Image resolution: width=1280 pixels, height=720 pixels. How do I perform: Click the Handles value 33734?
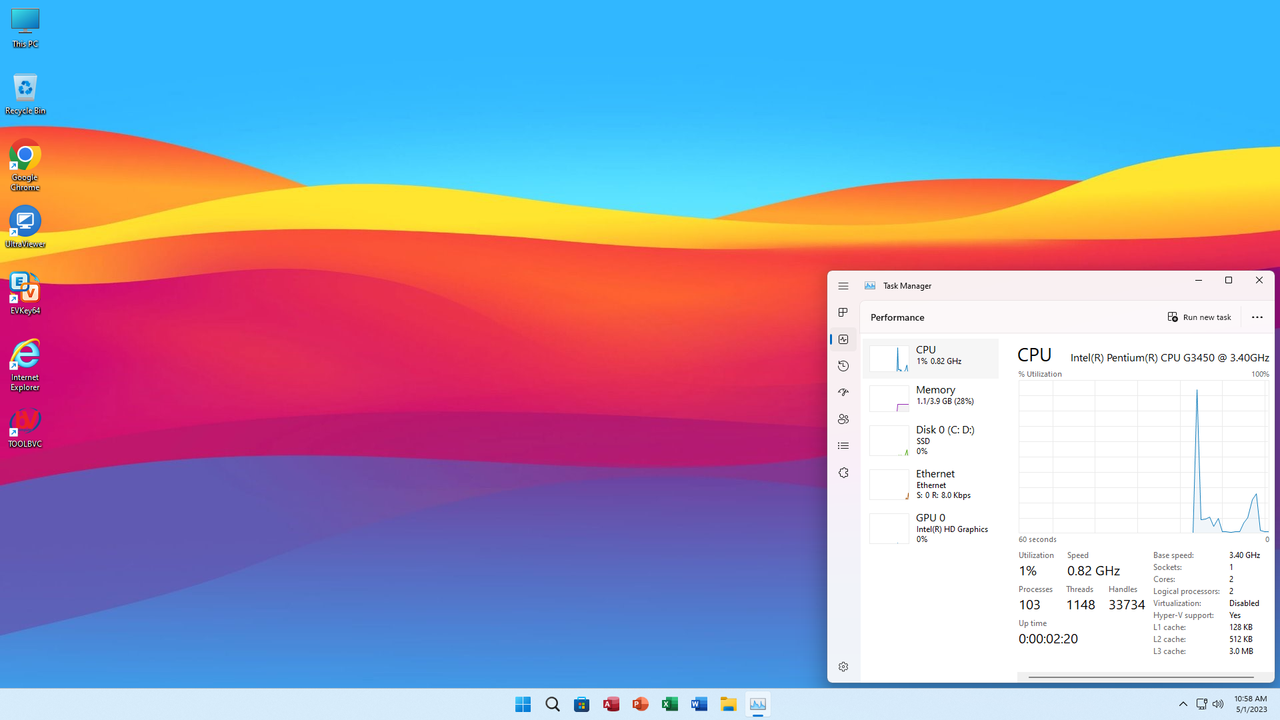(1126, 605)
